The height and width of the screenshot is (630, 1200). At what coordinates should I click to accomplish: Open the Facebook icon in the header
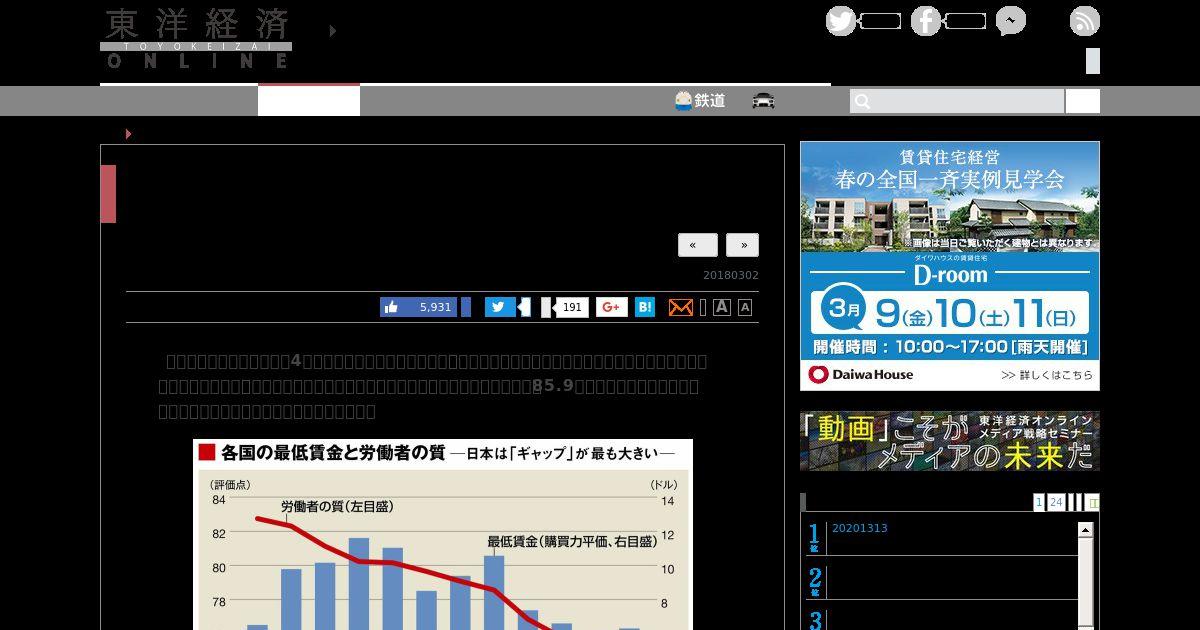[926, 21]
